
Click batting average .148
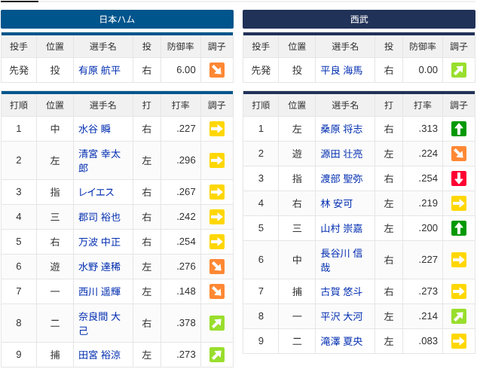[x=186, y=291]
